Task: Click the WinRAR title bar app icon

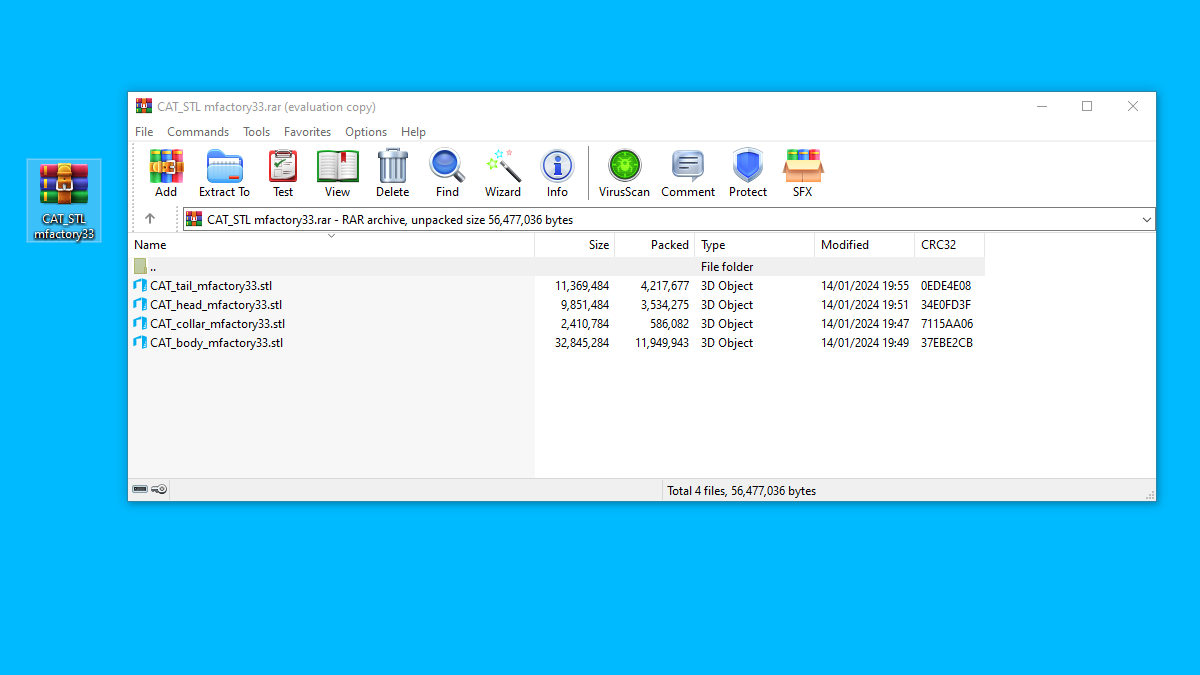Action: tap(144, 106)
